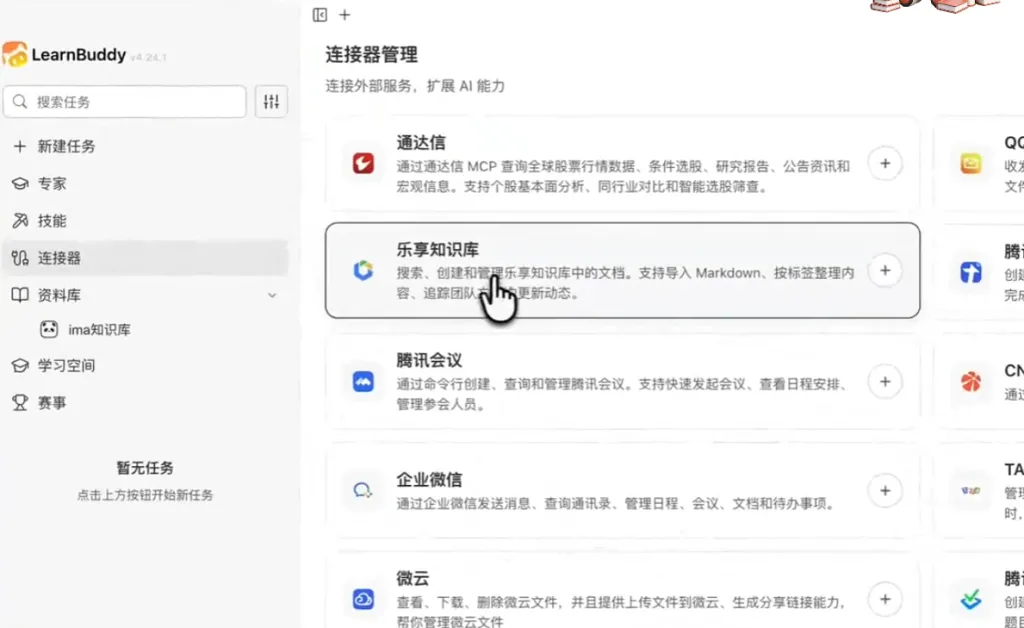Image resolution: width=1024 pixels, height=628 pixels.
Task: Open the task filter settings button
Action: pos(271,101)
